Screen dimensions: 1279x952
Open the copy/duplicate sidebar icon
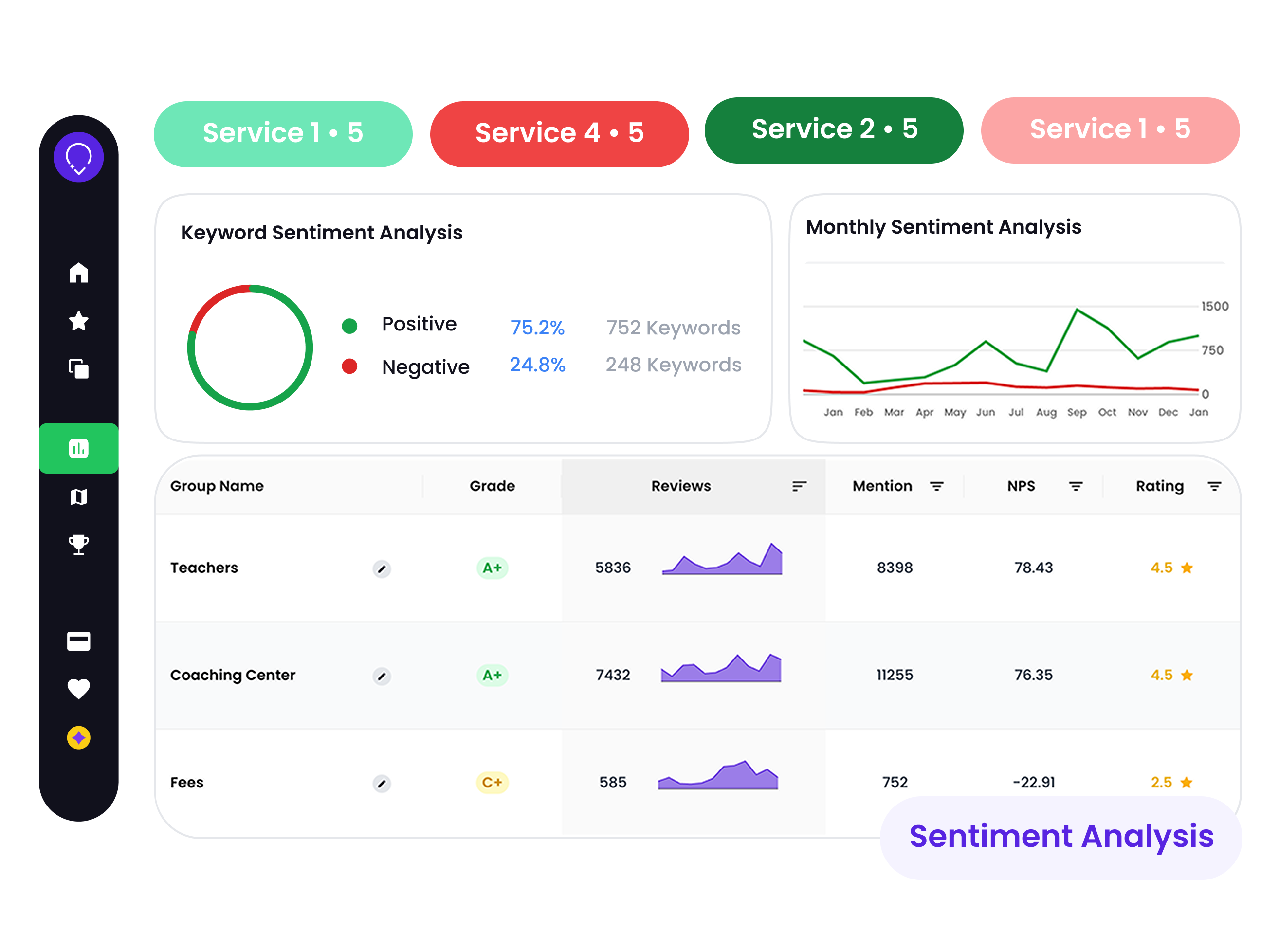tap(78, 369)
